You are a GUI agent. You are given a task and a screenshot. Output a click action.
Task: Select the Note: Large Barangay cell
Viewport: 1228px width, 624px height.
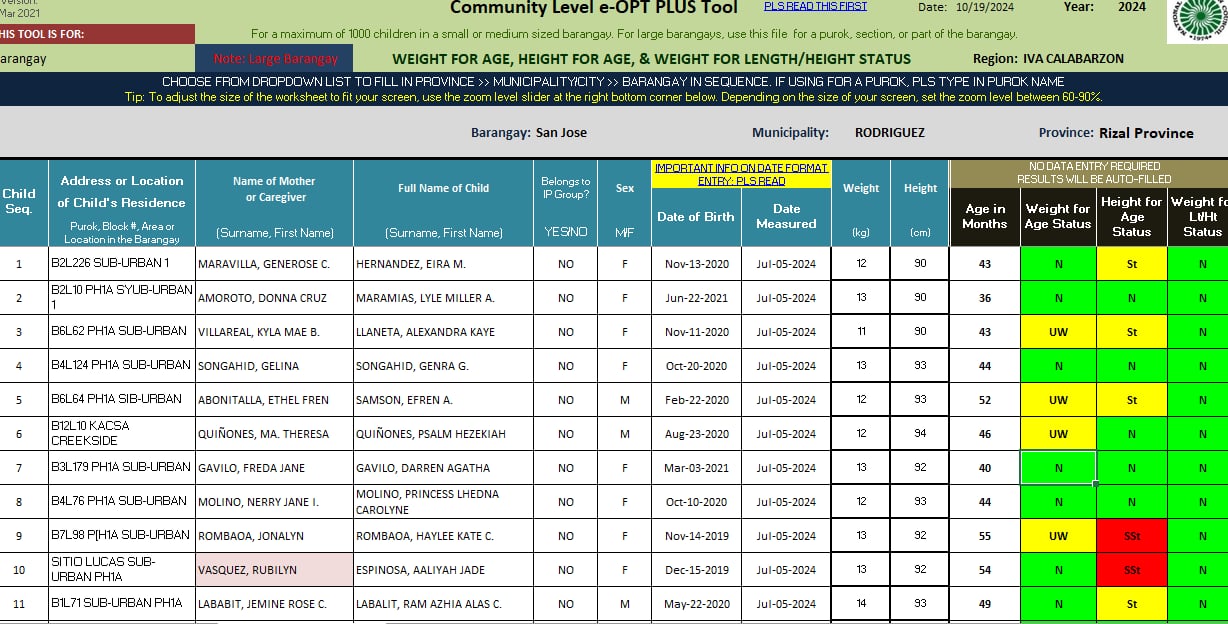pyautogui.click(x=275, y=59)
